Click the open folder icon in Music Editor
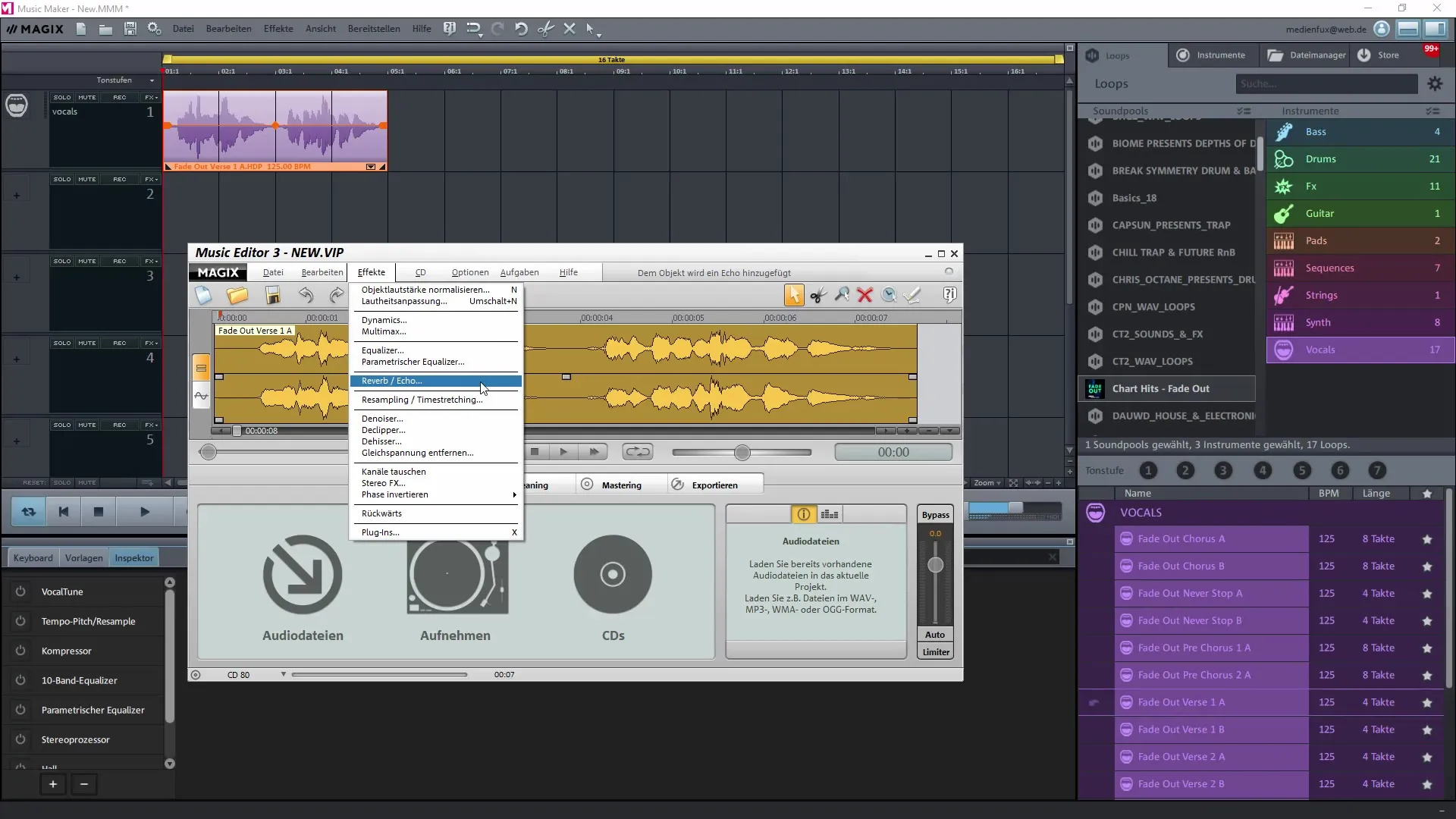 237,295
